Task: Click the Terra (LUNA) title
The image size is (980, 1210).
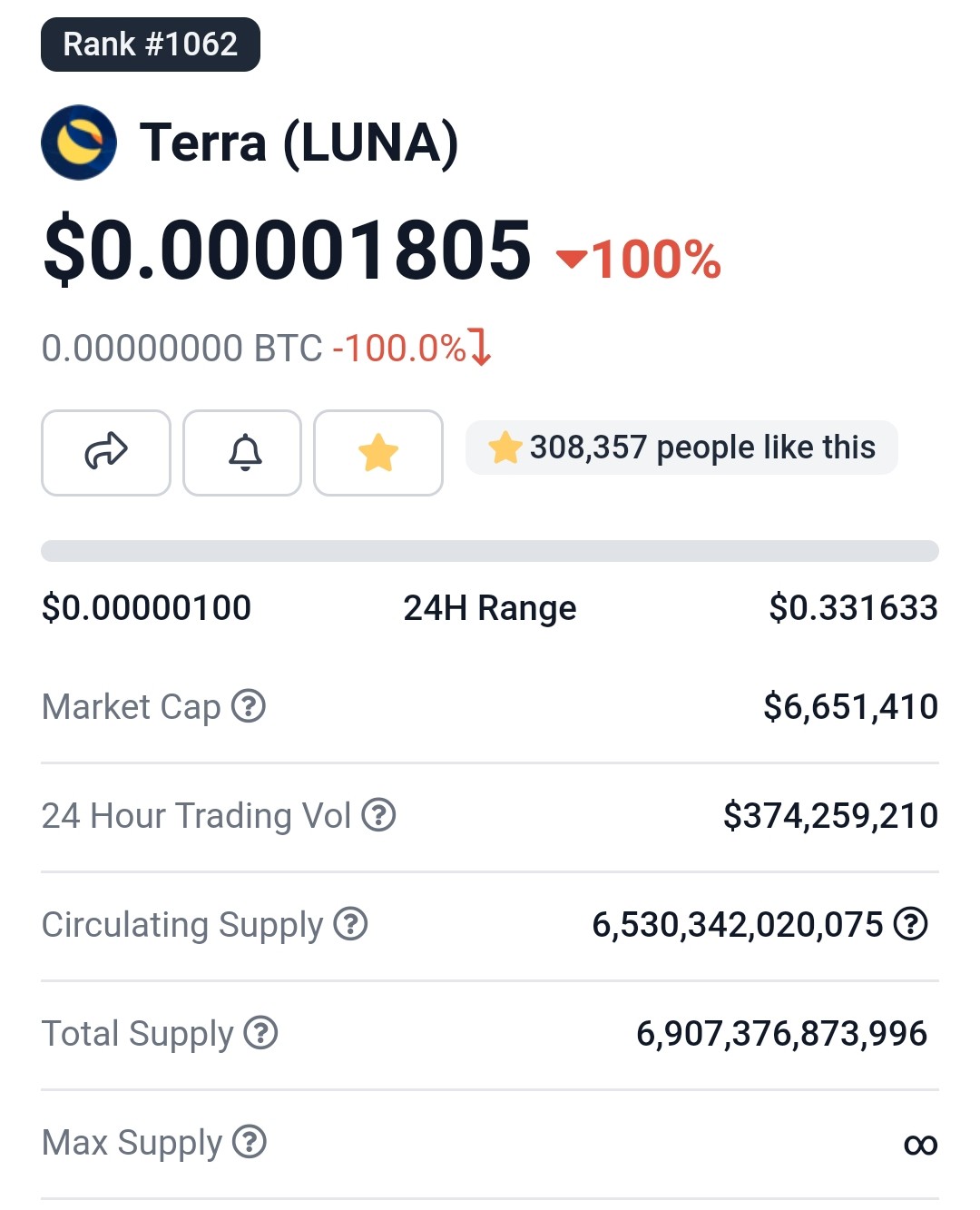Action: point(299,143)
